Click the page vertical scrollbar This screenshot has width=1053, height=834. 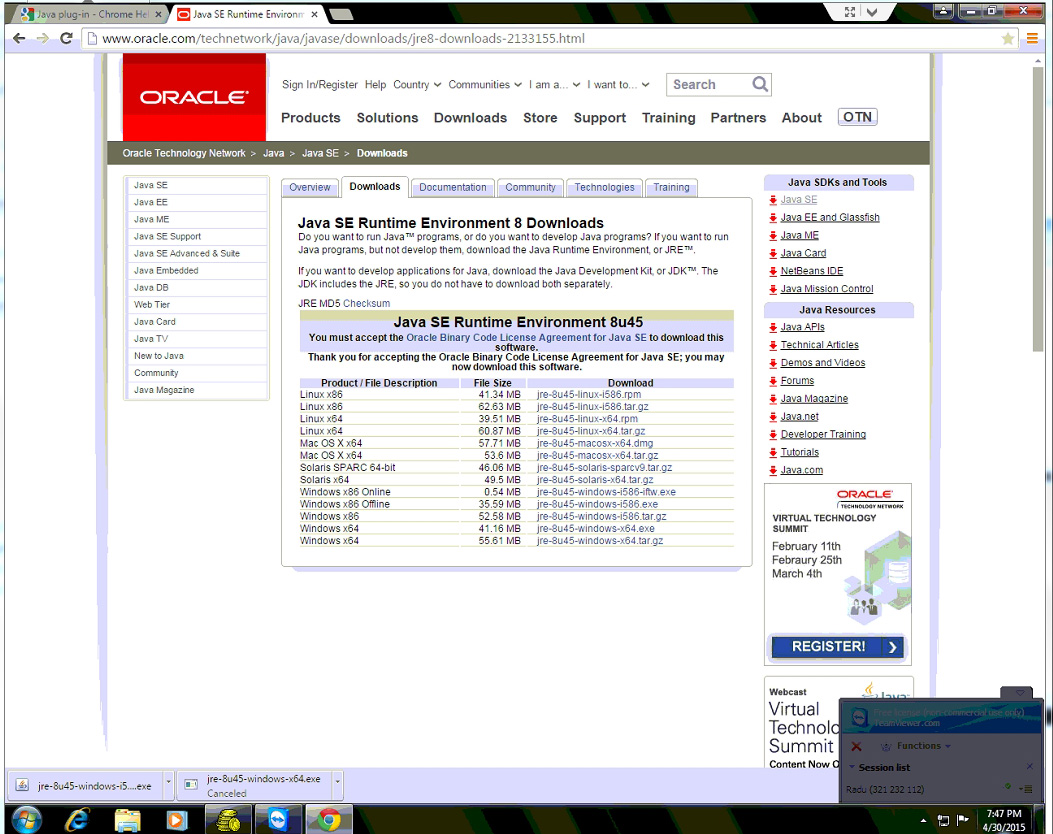point(1038,207)
